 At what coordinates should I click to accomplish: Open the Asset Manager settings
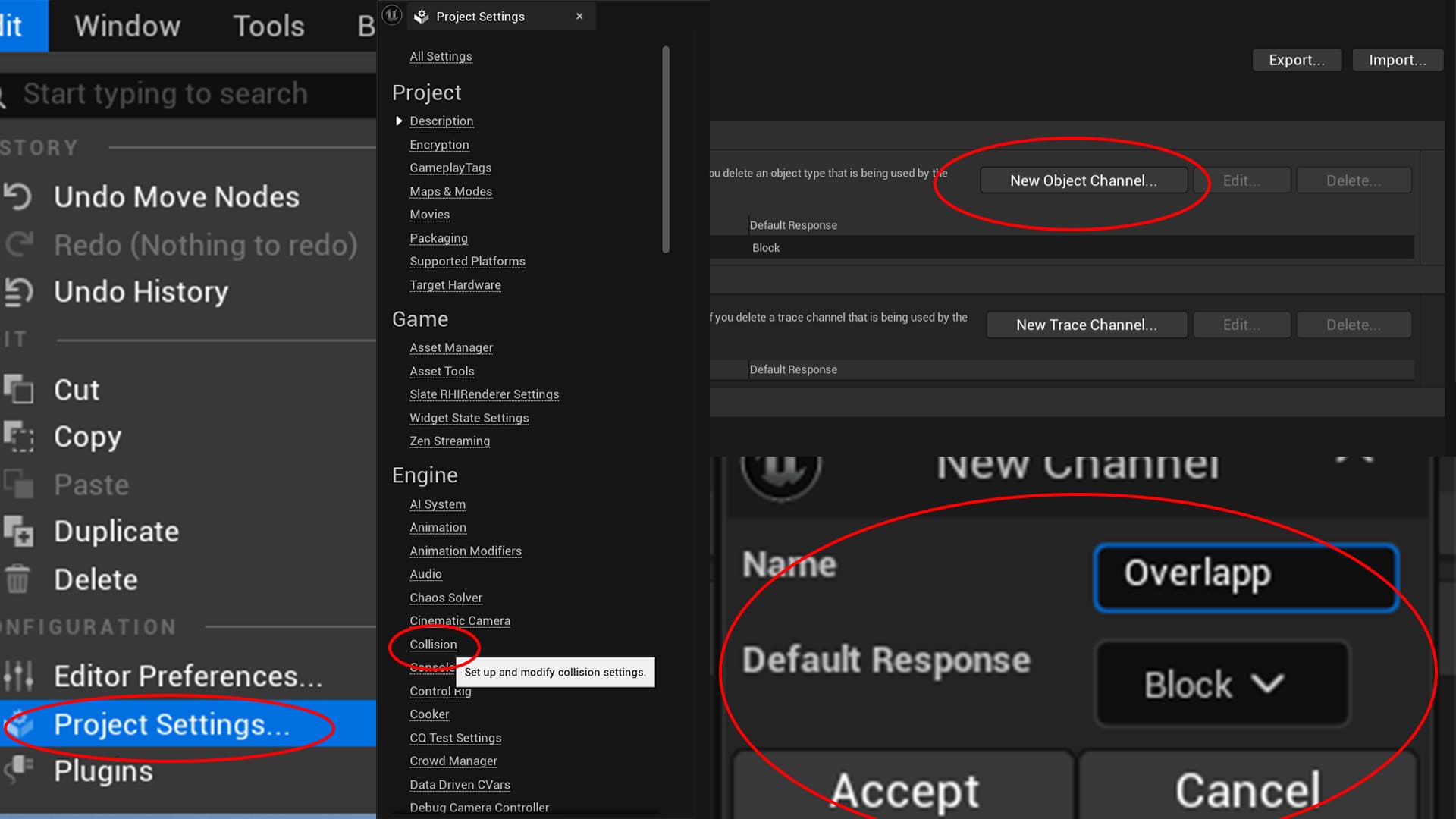(x=451, y=347)
